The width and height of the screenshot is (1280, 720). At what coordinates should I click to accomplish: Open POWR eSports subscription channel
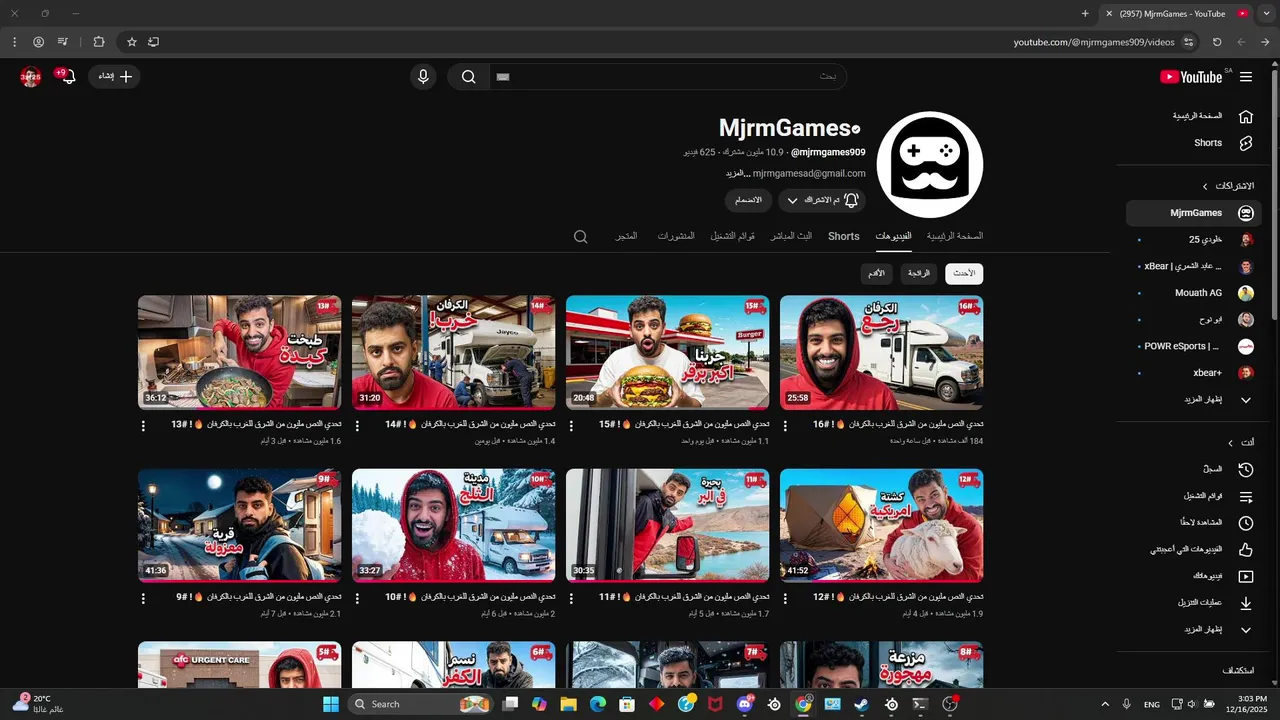pyautogui.click(x=1194, y=346)
